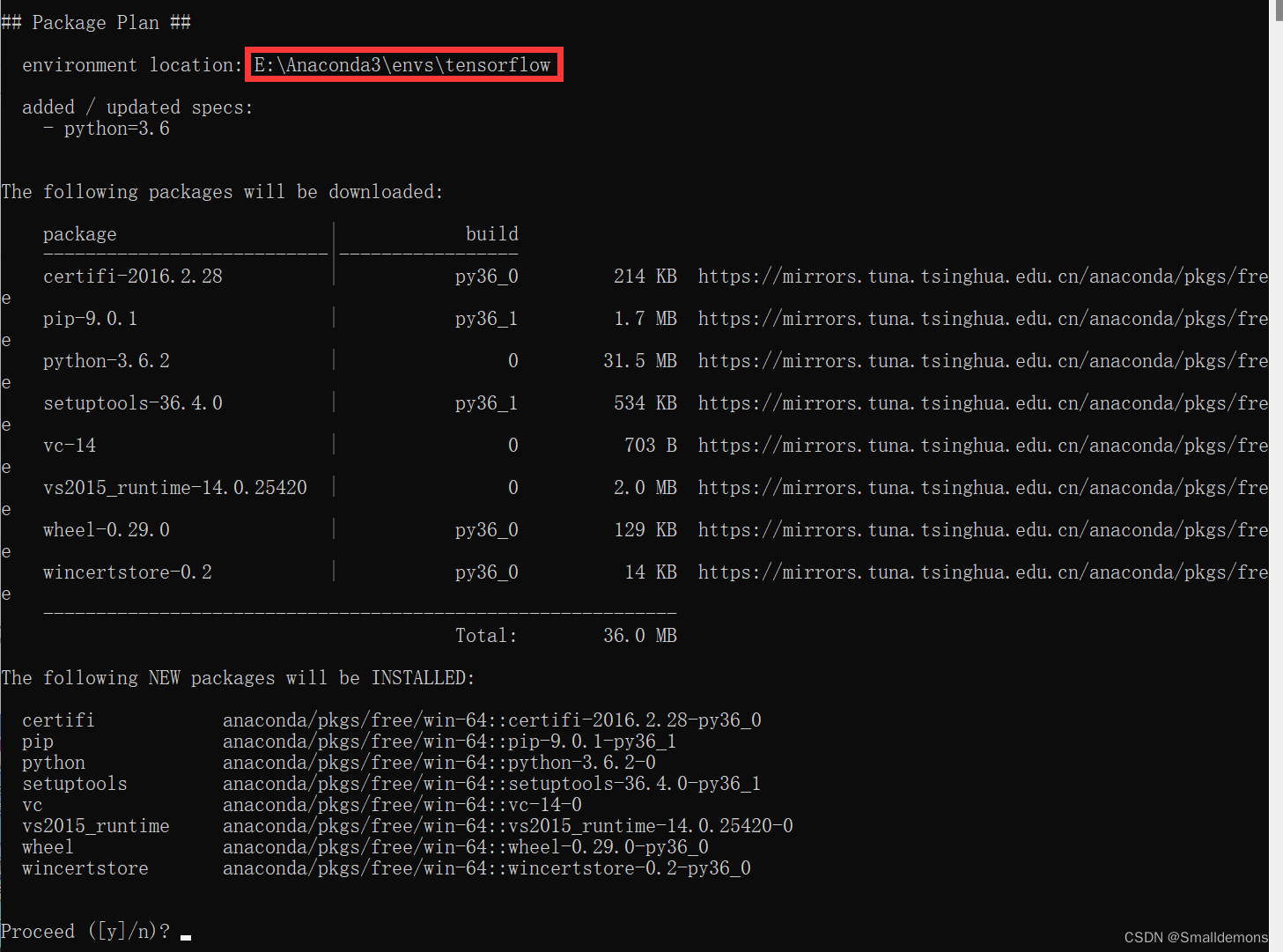Click the '## Package Plan ##' header
Image resolution: width=1283 pixels, height=952 pixels.
[x=96, y=23]
